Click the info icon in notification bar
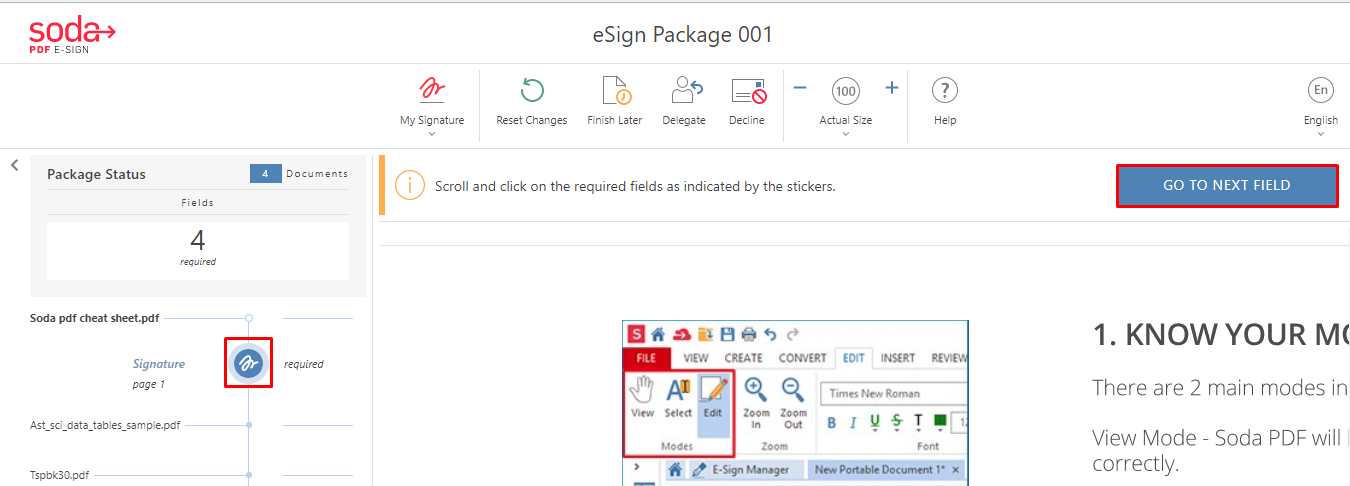Image resolution: width=1350 pixels, height=486 pixels. click(x=409, y=186)
